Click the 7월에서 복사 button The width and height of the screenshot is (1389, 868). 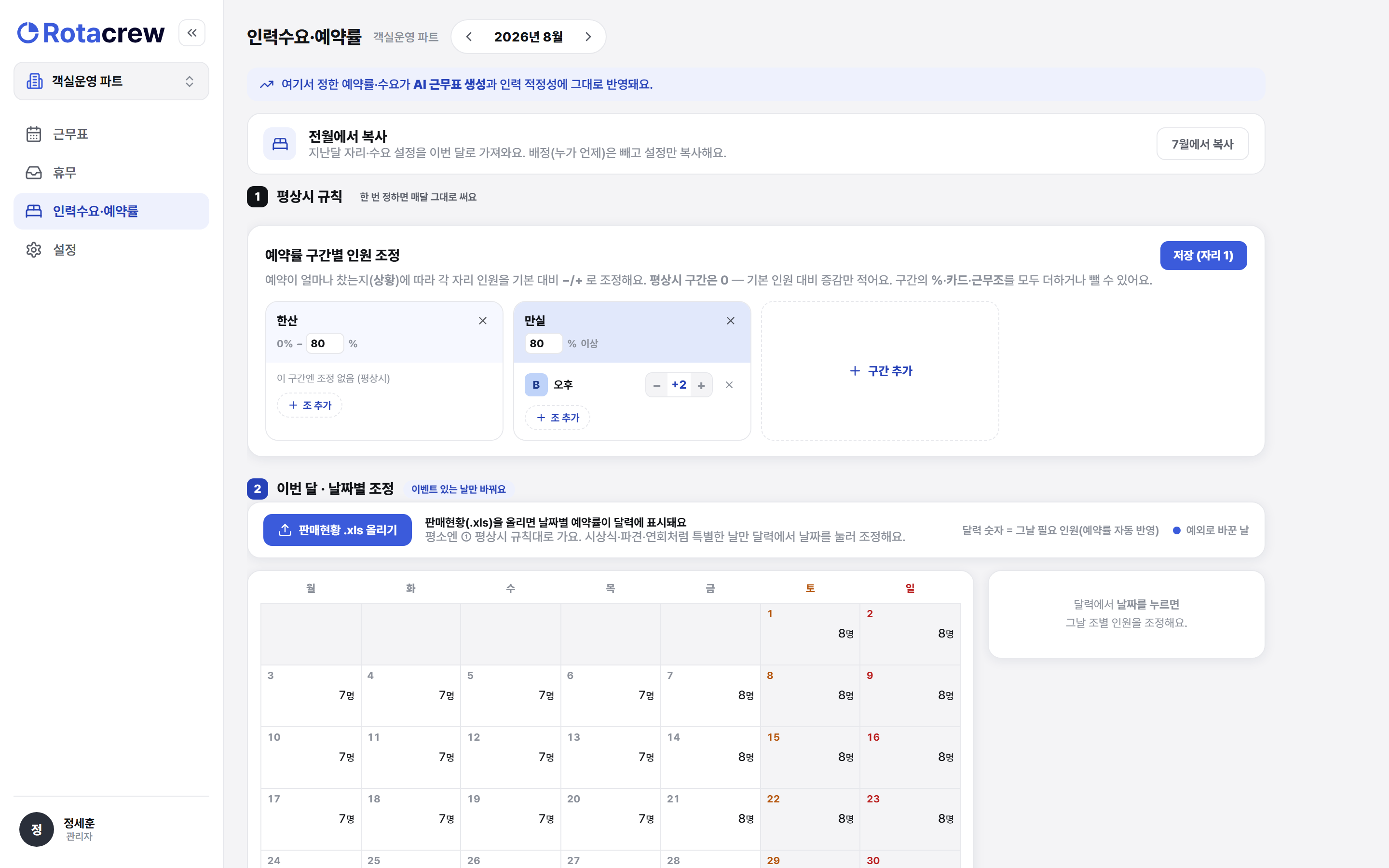click(1202, 144)
